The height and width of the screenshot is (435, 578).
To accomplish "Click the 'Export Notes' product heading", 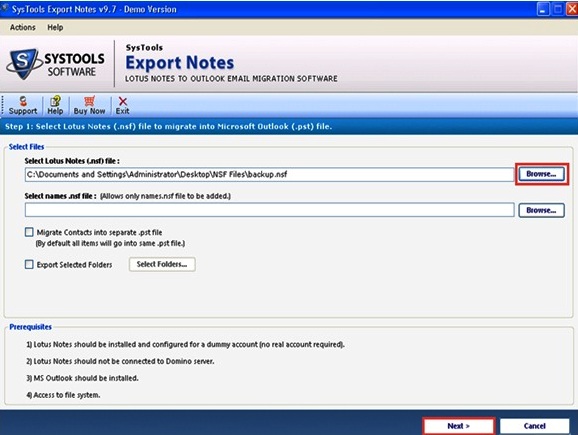I will tap(180, 63).
